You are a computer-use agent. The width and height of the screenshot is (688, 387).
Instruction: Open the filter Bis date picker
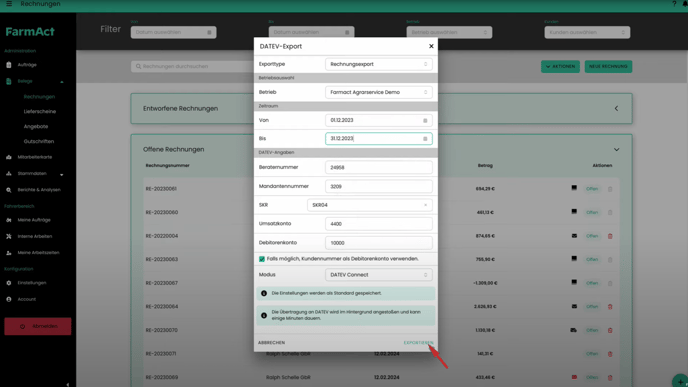[311, 32]
